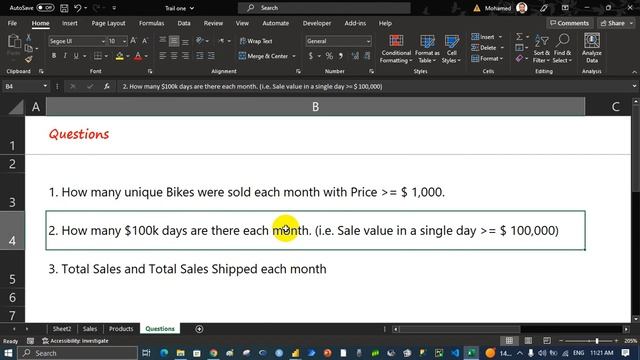Image resolution: width=640 pixels, height=360 pixels.
Task: Select column B header
Action: click(x=315, y=107)
